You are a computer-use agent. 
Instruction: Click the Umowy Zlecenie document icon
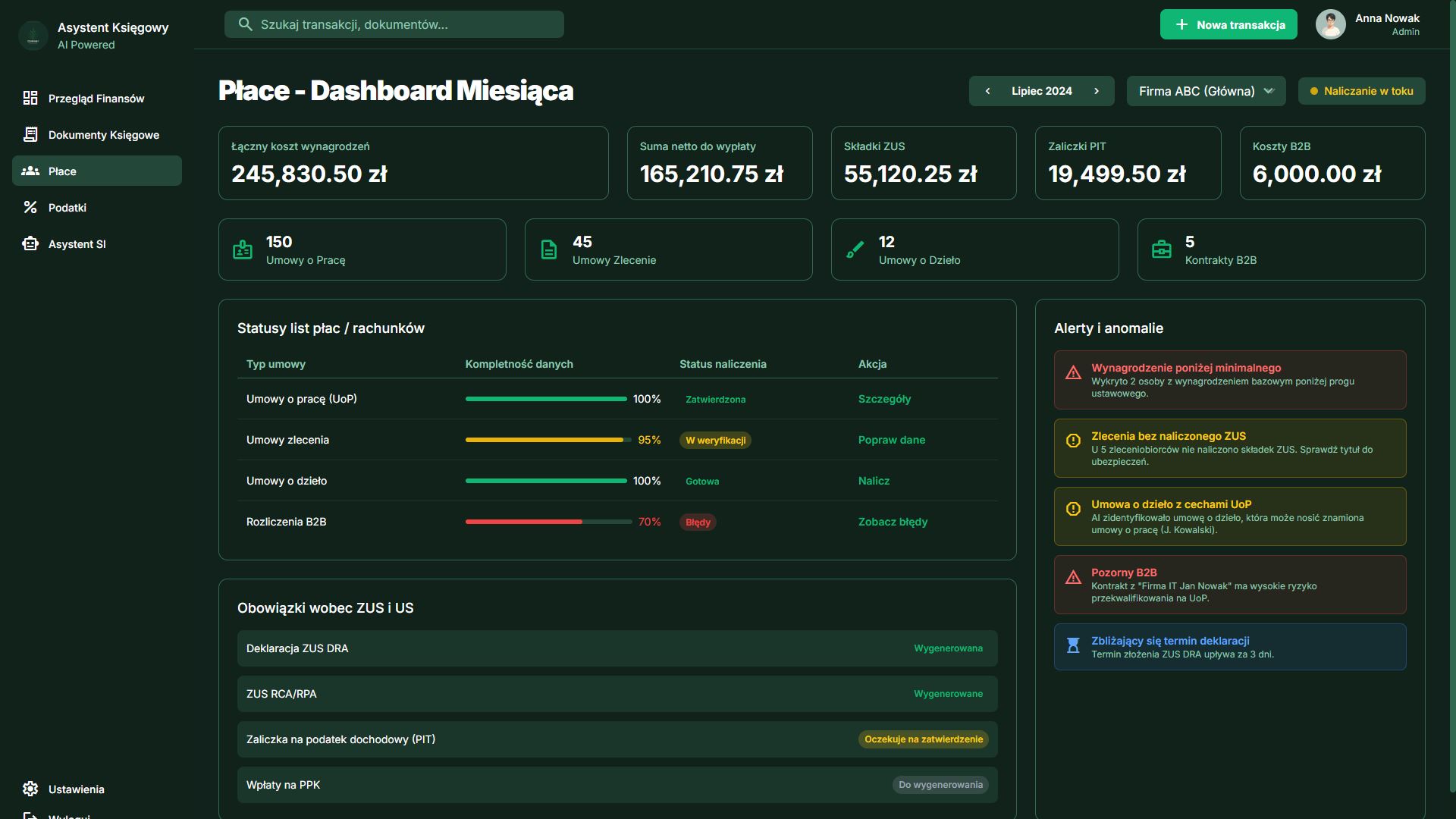[x=549, y=249]
